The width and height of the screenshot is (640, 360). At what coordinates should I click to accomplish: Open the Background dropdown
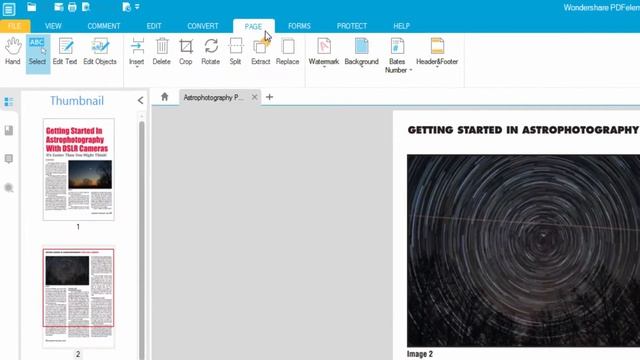362,52
